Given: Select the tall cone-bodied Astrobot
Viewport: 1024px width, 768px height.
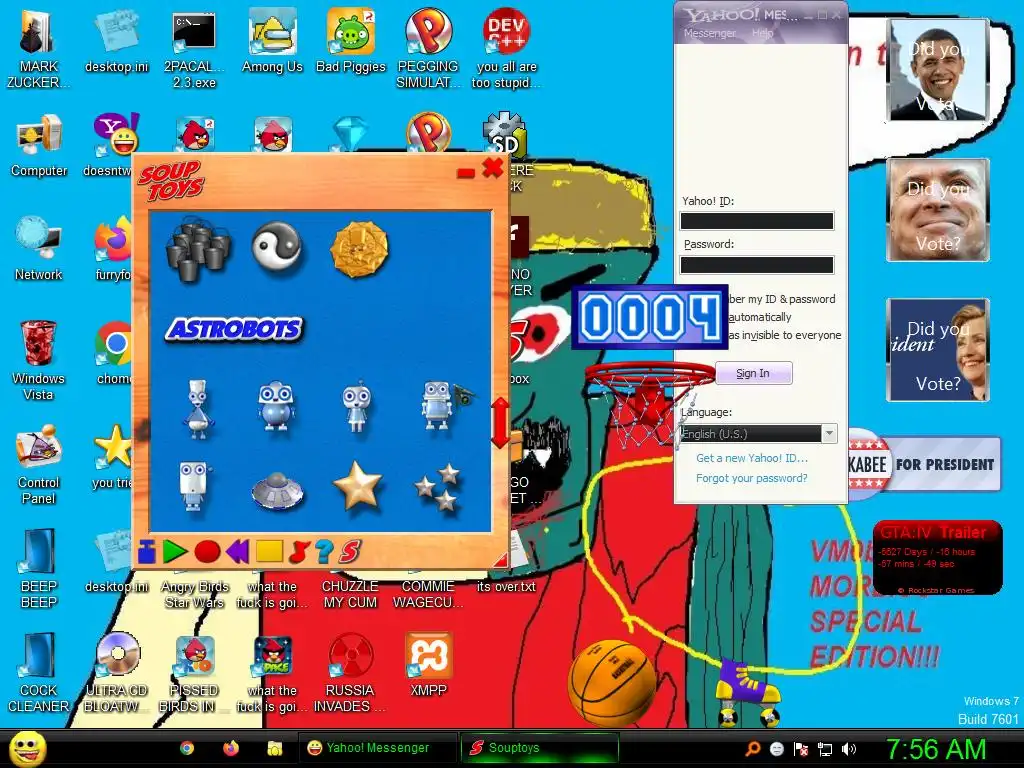Looking at the screenshot, I should (x=197, y=408).
